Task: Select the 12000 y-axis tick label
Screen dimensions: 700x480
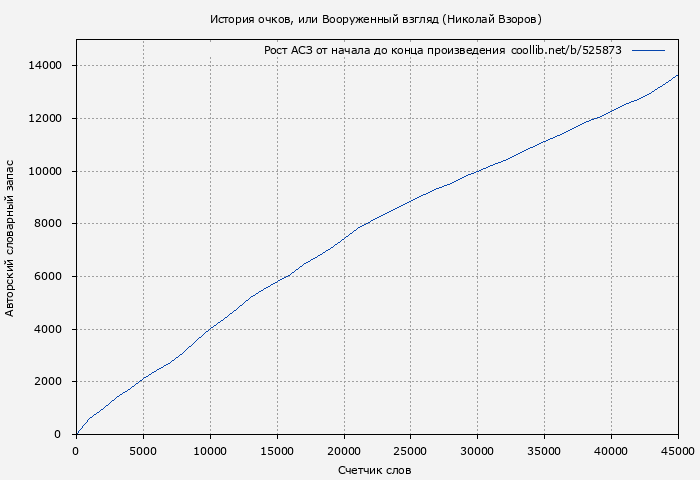Action: click(46, 118)
